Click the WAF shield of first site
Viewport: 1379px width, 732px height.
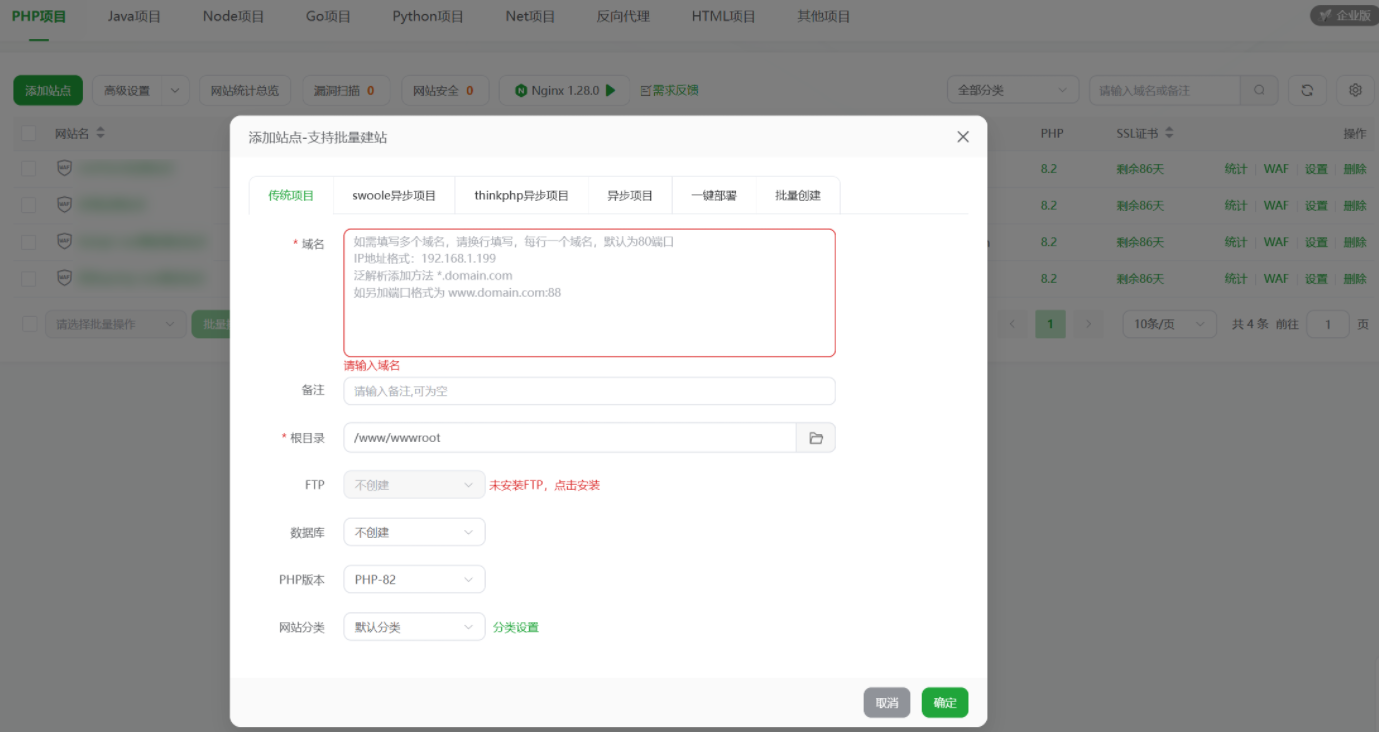coord(65,168)
